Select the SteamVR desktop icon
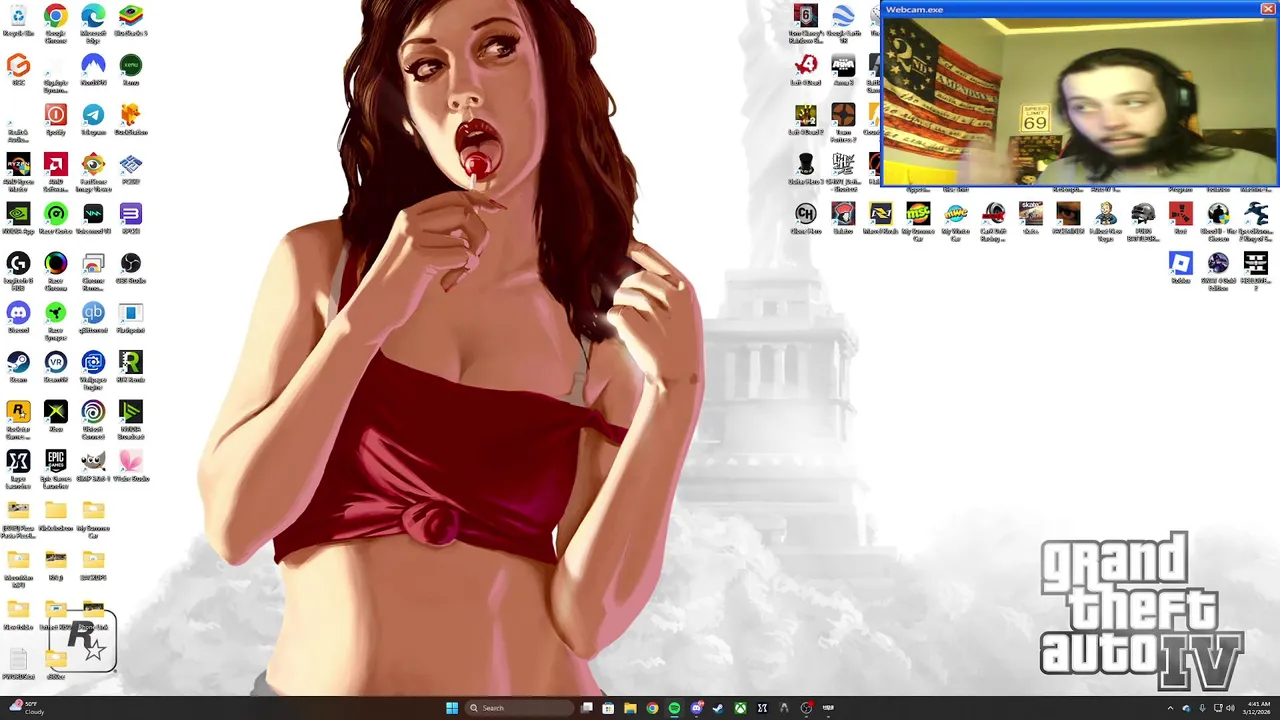The height and width of the screenshot is (720, 1280). (x=56, y=368)
